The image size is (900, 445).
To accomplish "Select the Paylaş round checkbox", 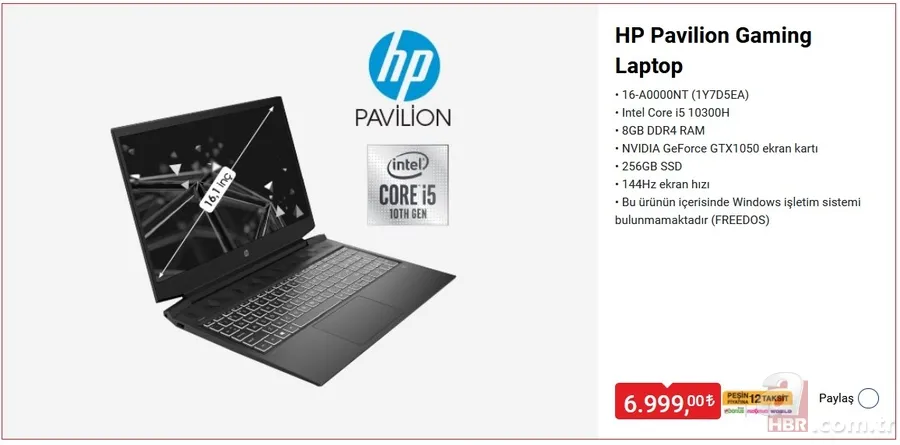I will pyautogui.click(x=868, y=398).
